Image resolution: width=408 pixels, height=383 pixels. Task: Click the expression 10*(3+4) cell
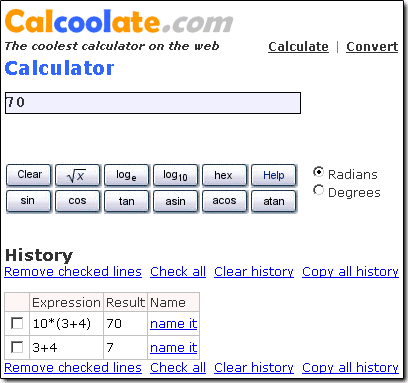(67, 323)
